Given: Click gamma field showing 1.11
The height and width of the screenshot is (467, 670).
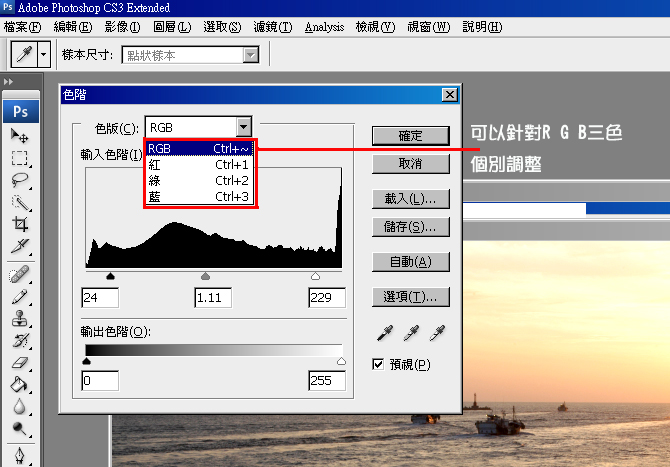Looking at the screenshot, I should tap(213, 297).
